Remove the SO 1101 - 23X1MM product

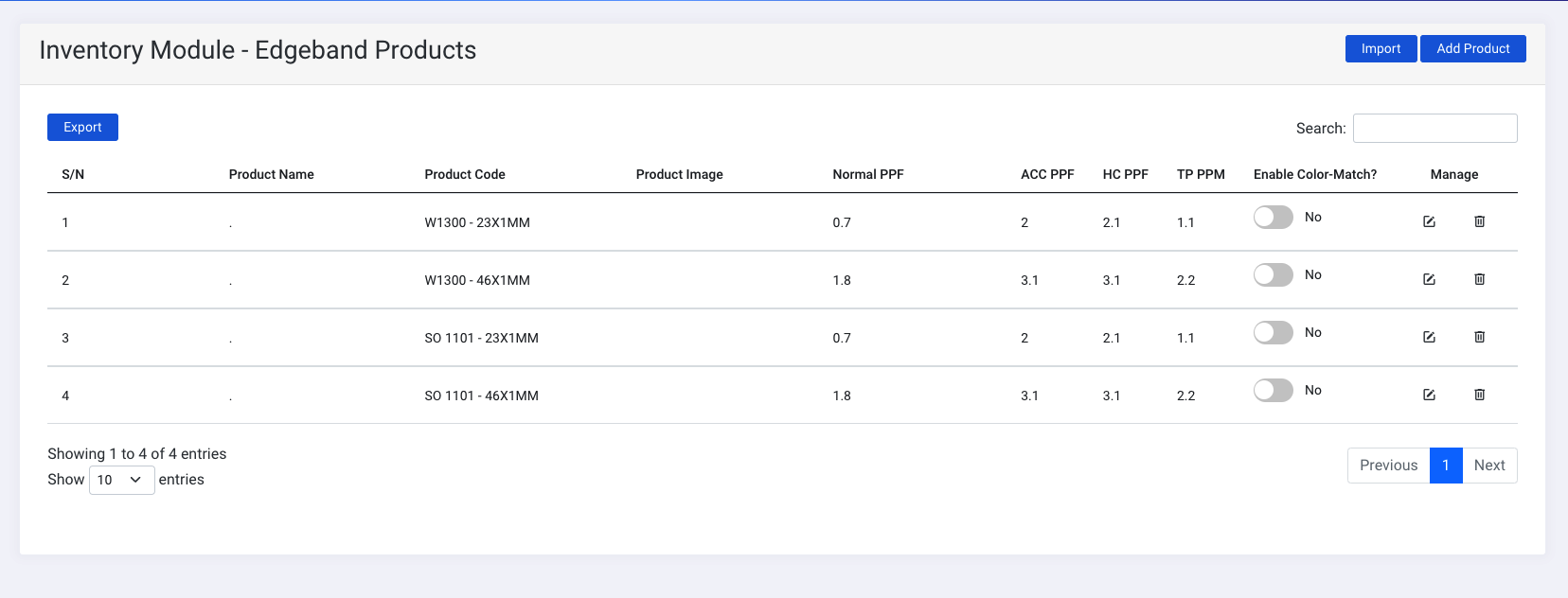coord(1479,337)
